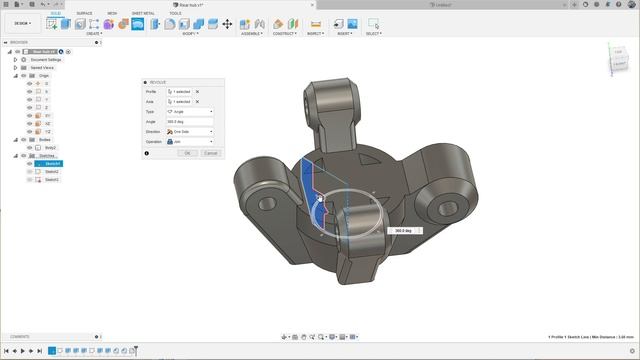Open the notifications bell icon
The height and width of the screenshot is (360, 640).
pos(608,4)
